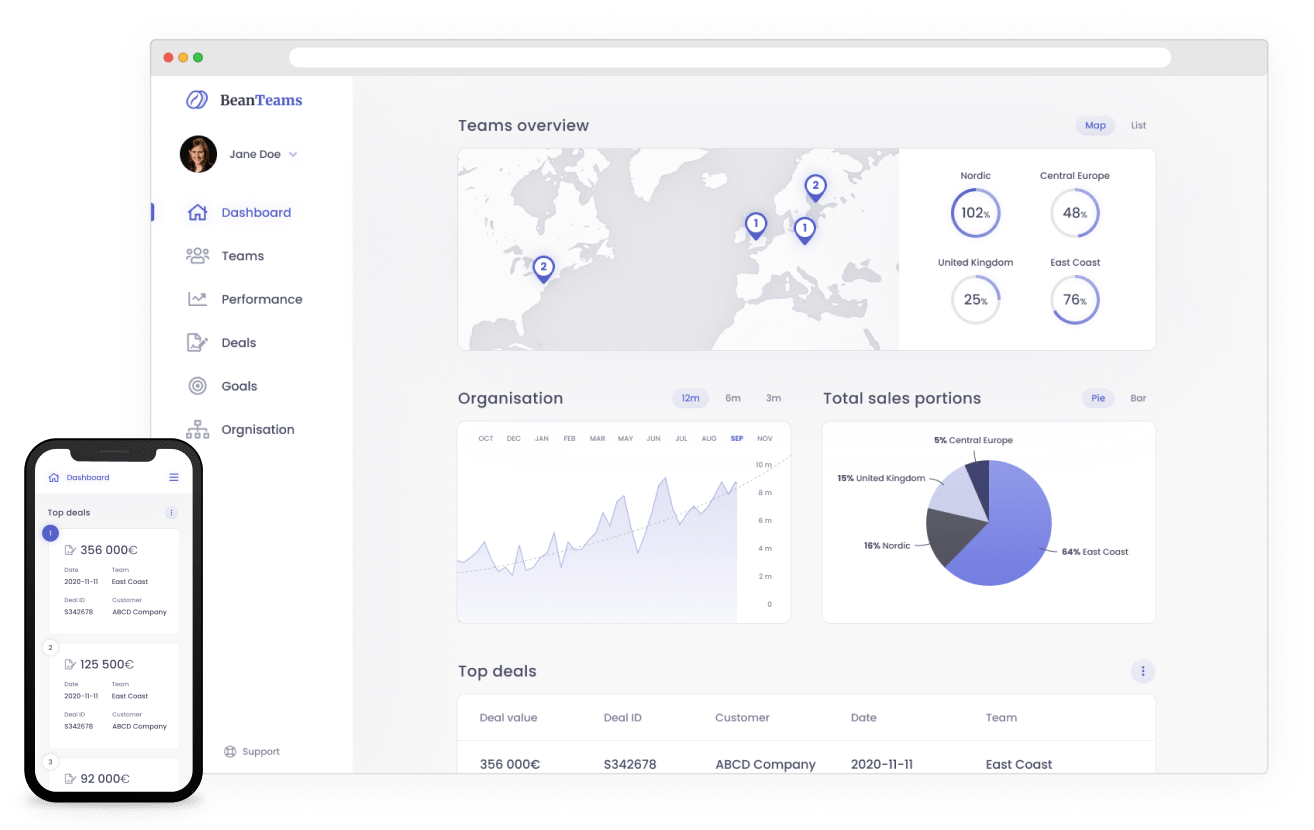The image size is (1314, 830).
Task: Click the Central Europe map pin
Action: click(x=804, y=230)
